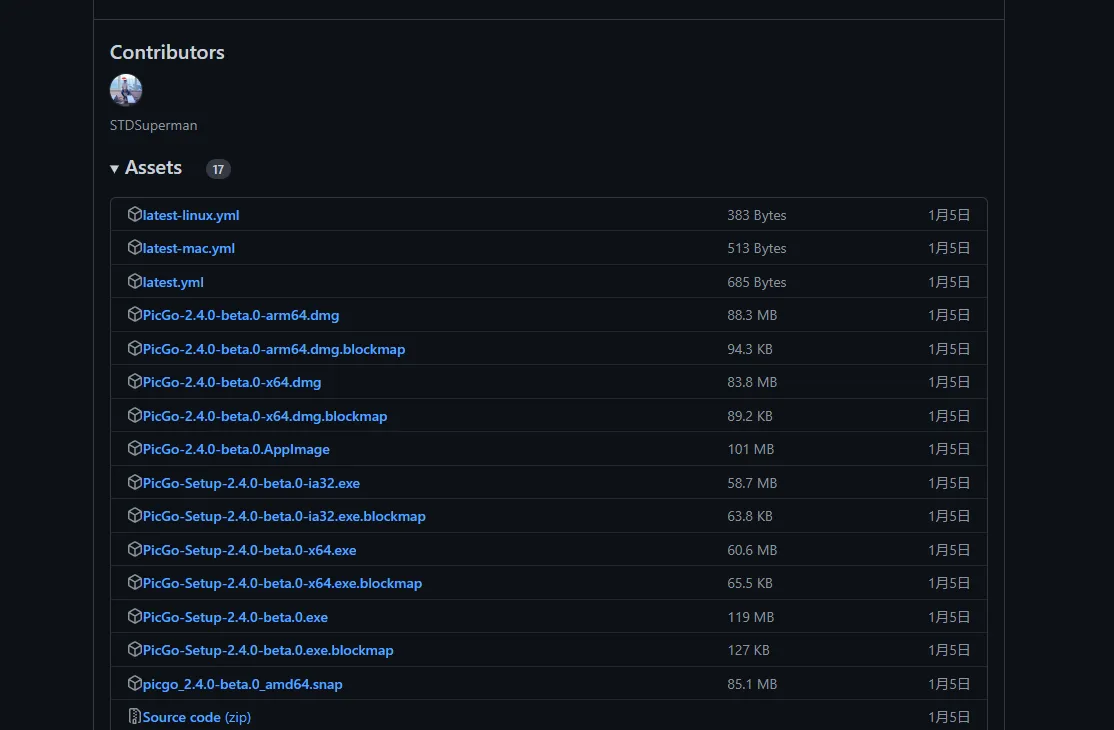Open latest-mac.yml file link
This screenshot has width=1114, height=730.
pyautogui.click(x=189, y=248)
